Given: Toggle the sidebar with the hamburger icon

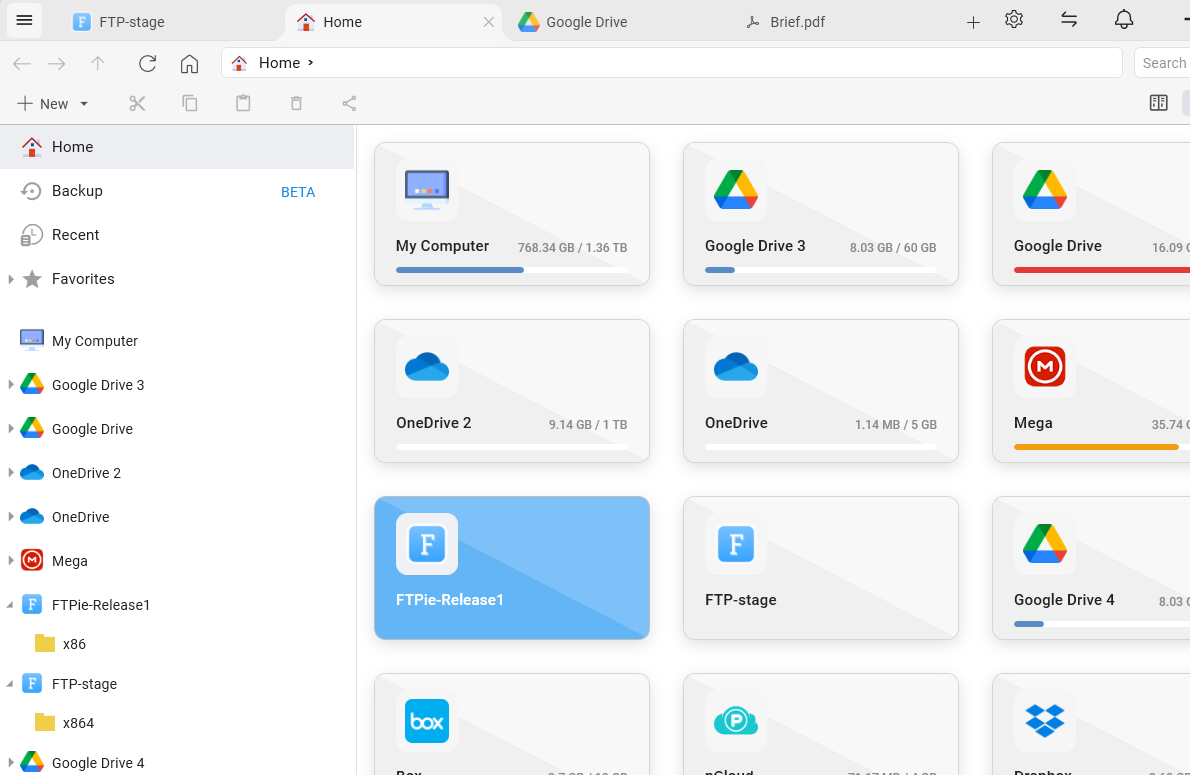Looking at the screenshot, I should click(x=24, y=19).
